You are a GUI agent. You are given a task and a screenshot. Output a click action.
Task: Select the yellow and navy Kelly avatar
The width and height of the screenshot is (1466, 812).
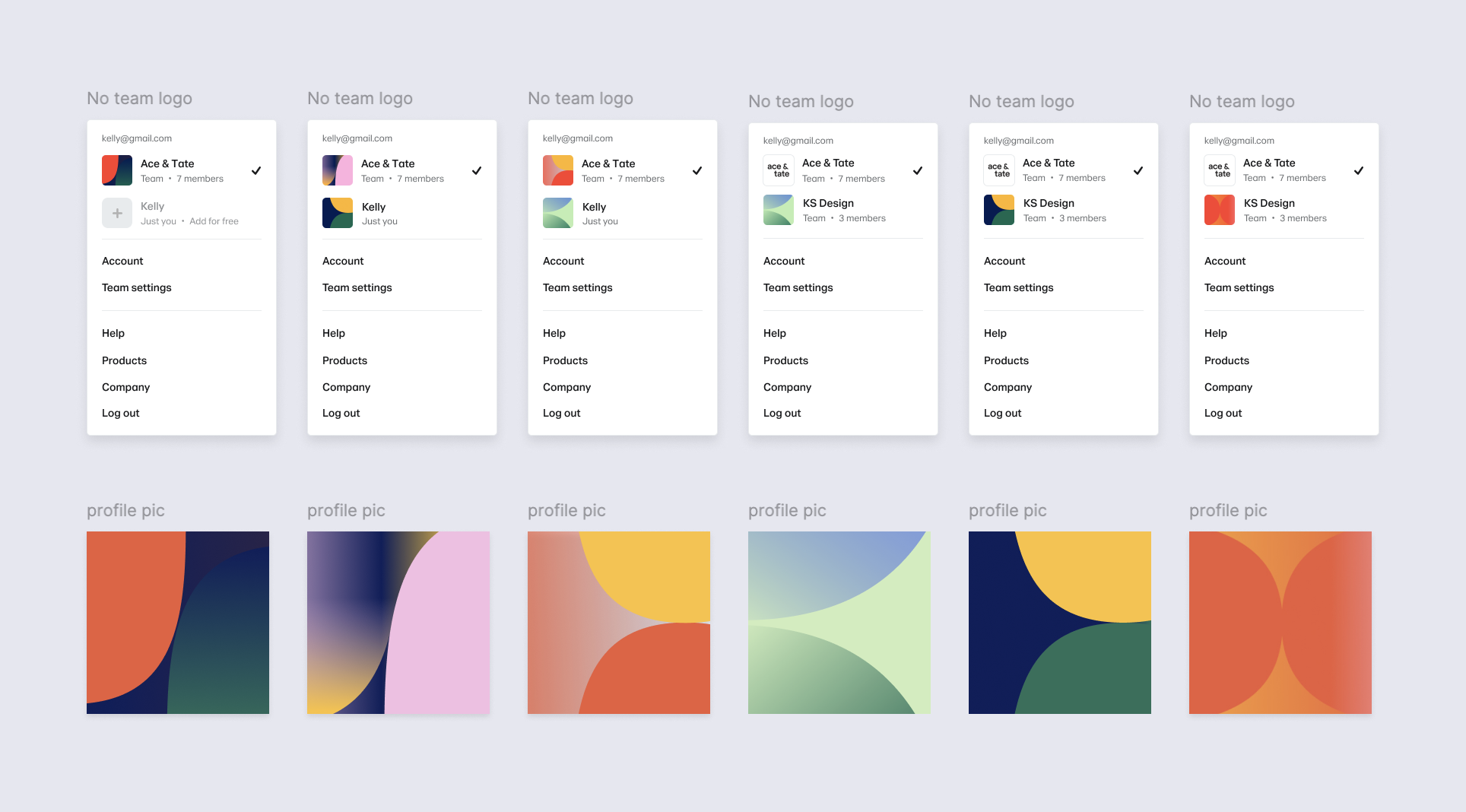338,213
